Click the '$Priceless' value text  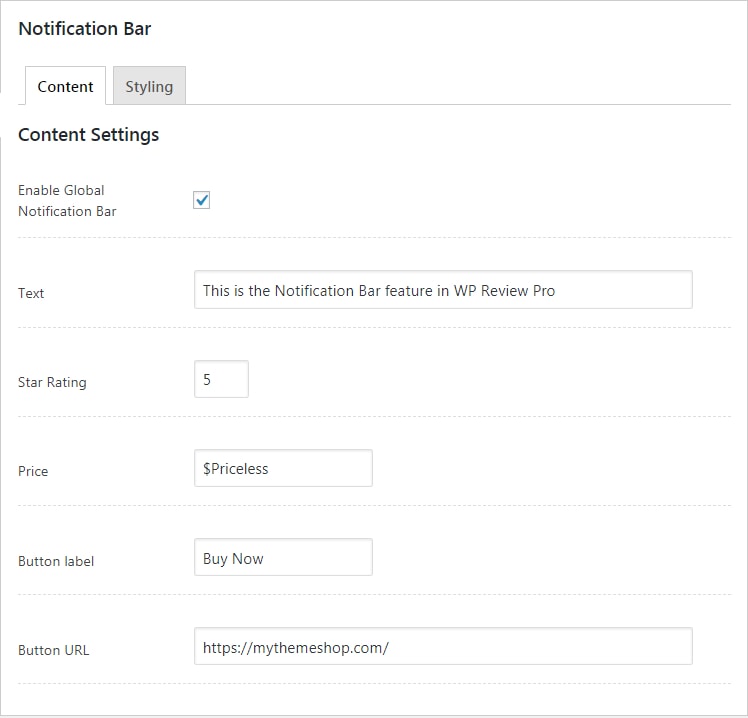pos(235,468)
